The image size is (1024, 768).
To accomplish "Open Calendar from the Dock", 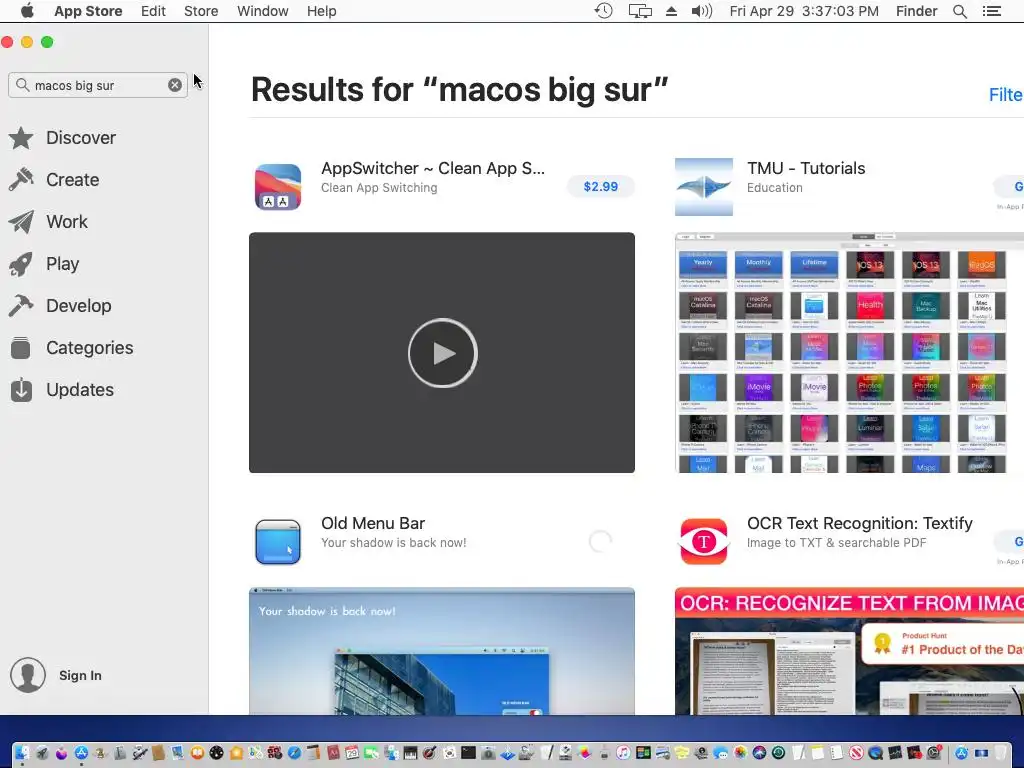I will click(x=352, y=753).
